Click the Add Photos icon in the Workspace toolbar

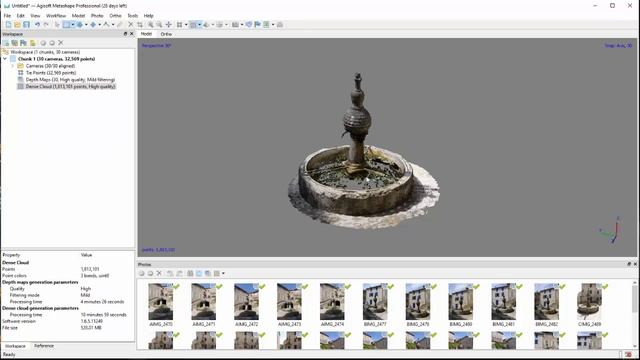point(15,43)
